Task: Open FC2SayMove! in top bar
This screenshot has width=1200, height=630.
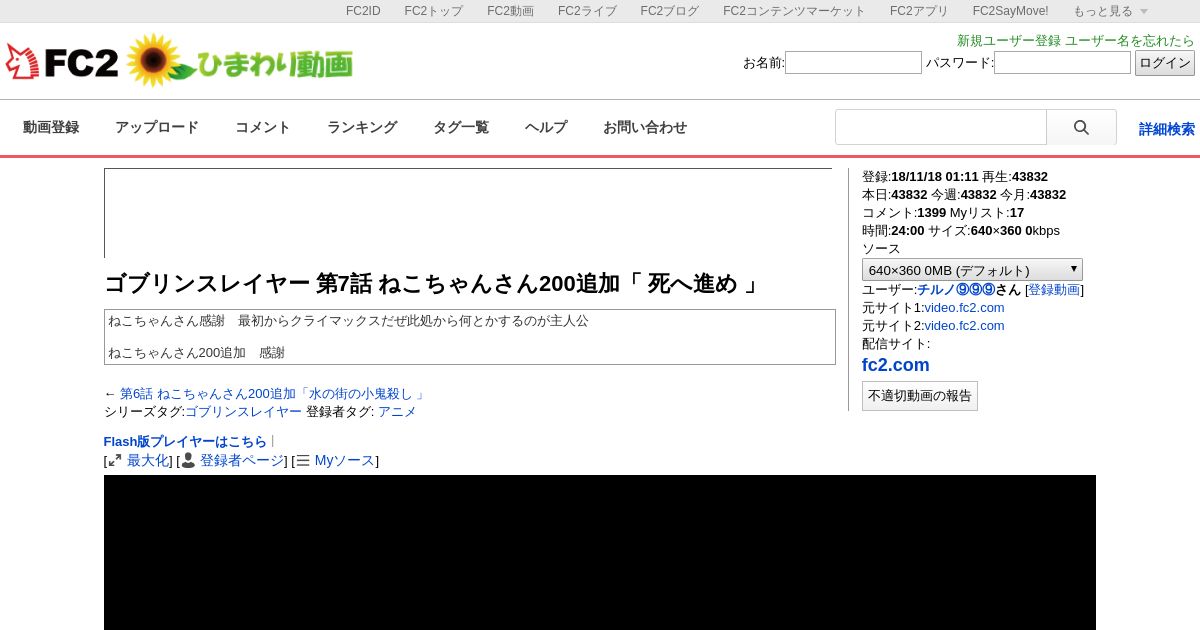Action: click(x=1011, y=11)
